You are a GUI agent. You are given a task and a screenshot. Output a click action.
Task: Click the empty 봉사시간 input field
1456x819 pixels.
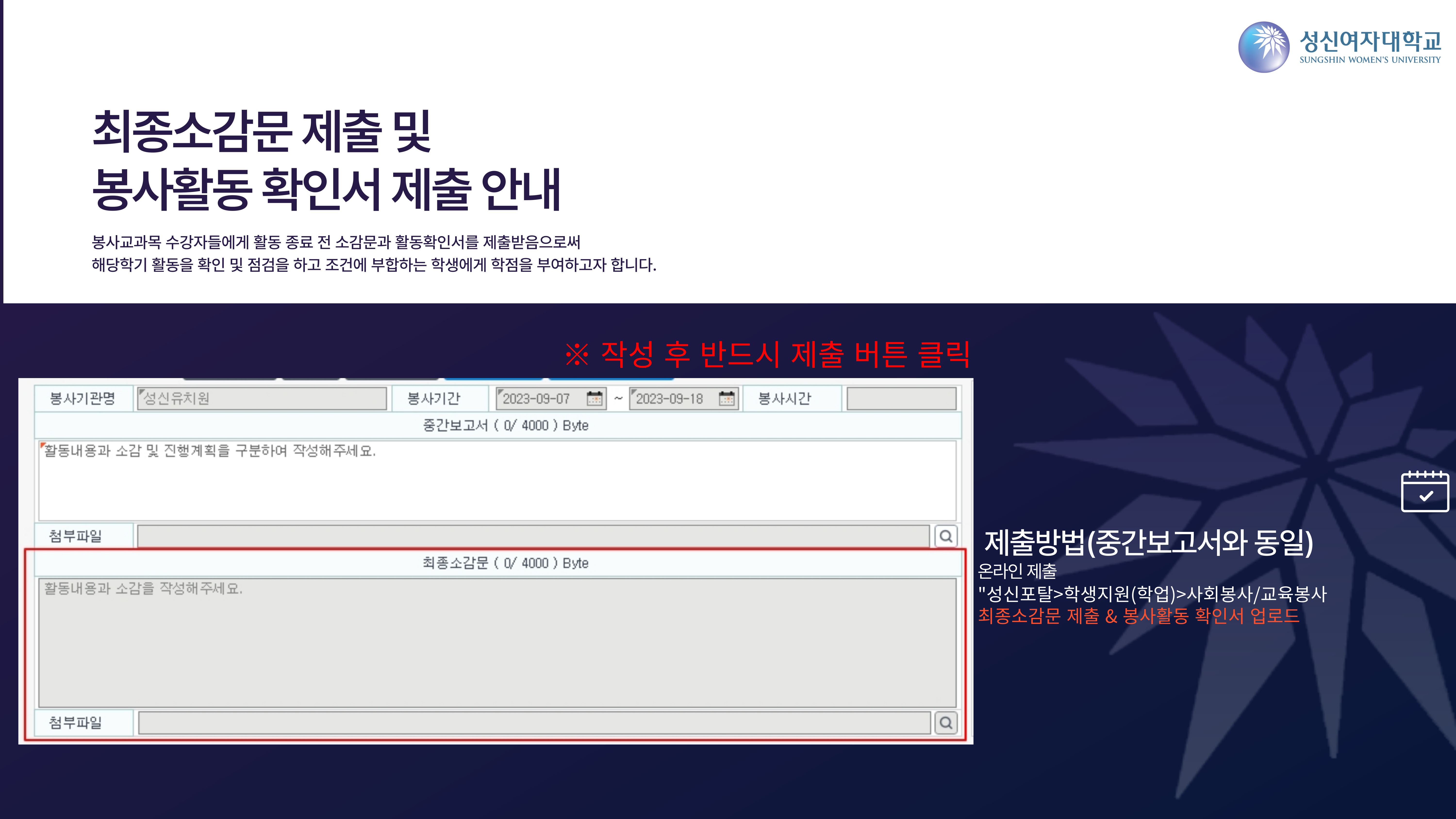[x=901, y=398]
